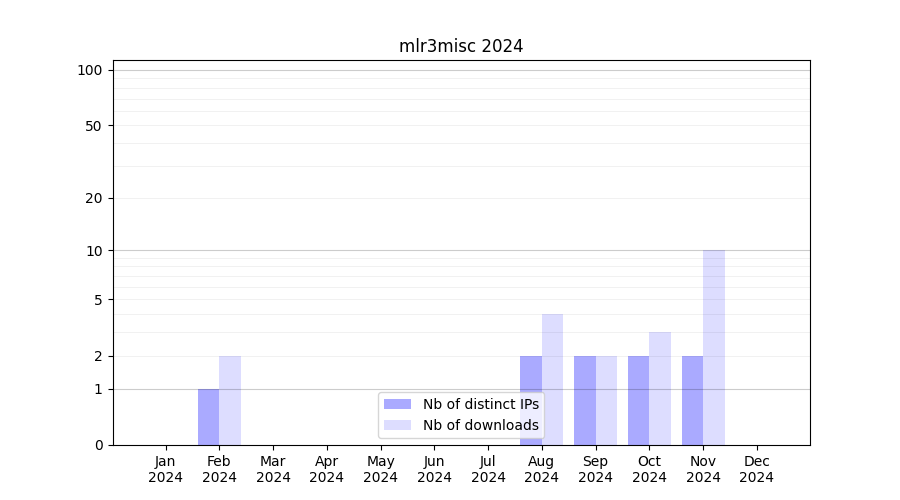This screenshot has height=500, width=900.
Task: Click the 'Jan 2024' x-axis label
Action: click(166, 469)
